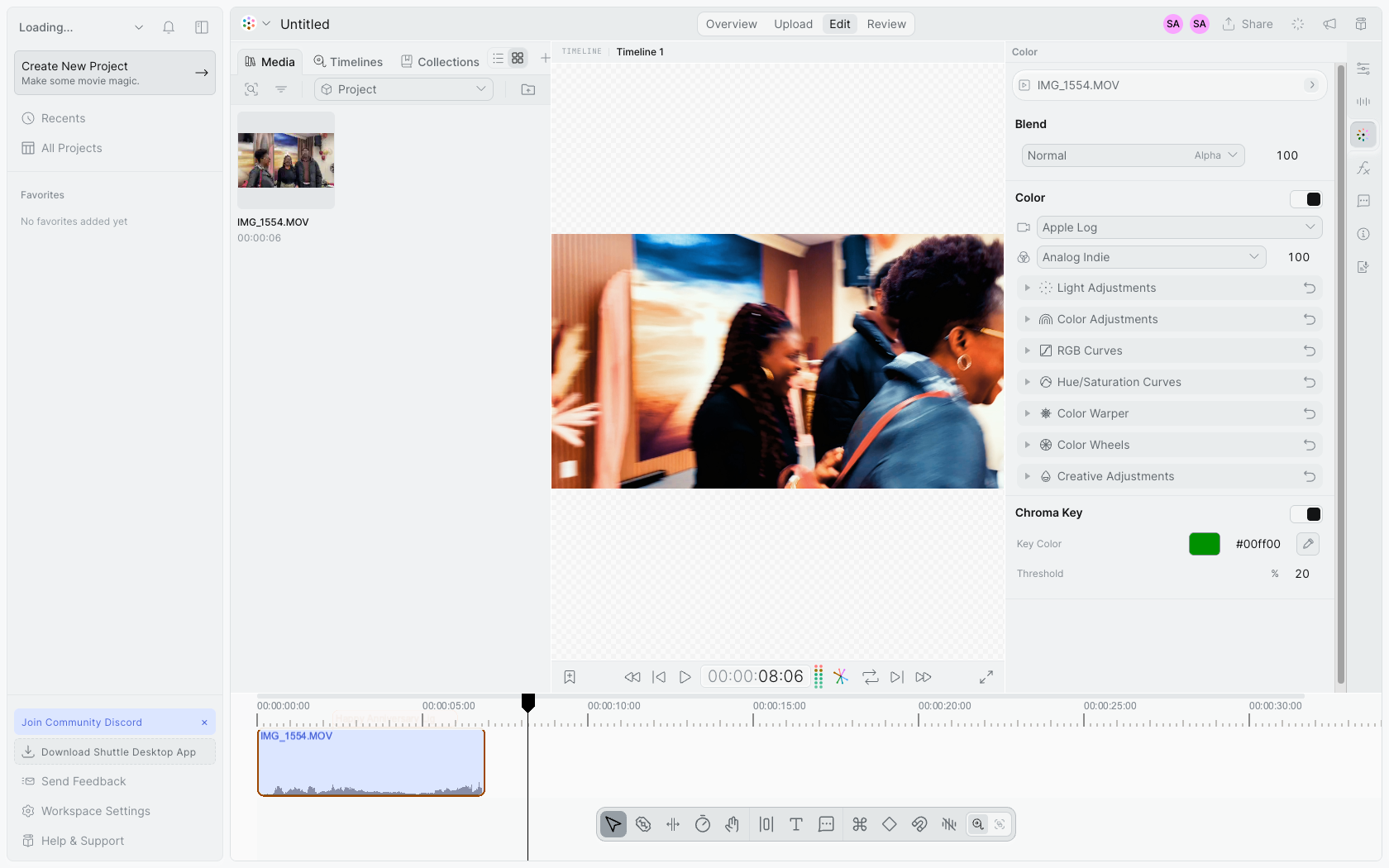Open the Project filter dropdown

(x=403, y=89)
